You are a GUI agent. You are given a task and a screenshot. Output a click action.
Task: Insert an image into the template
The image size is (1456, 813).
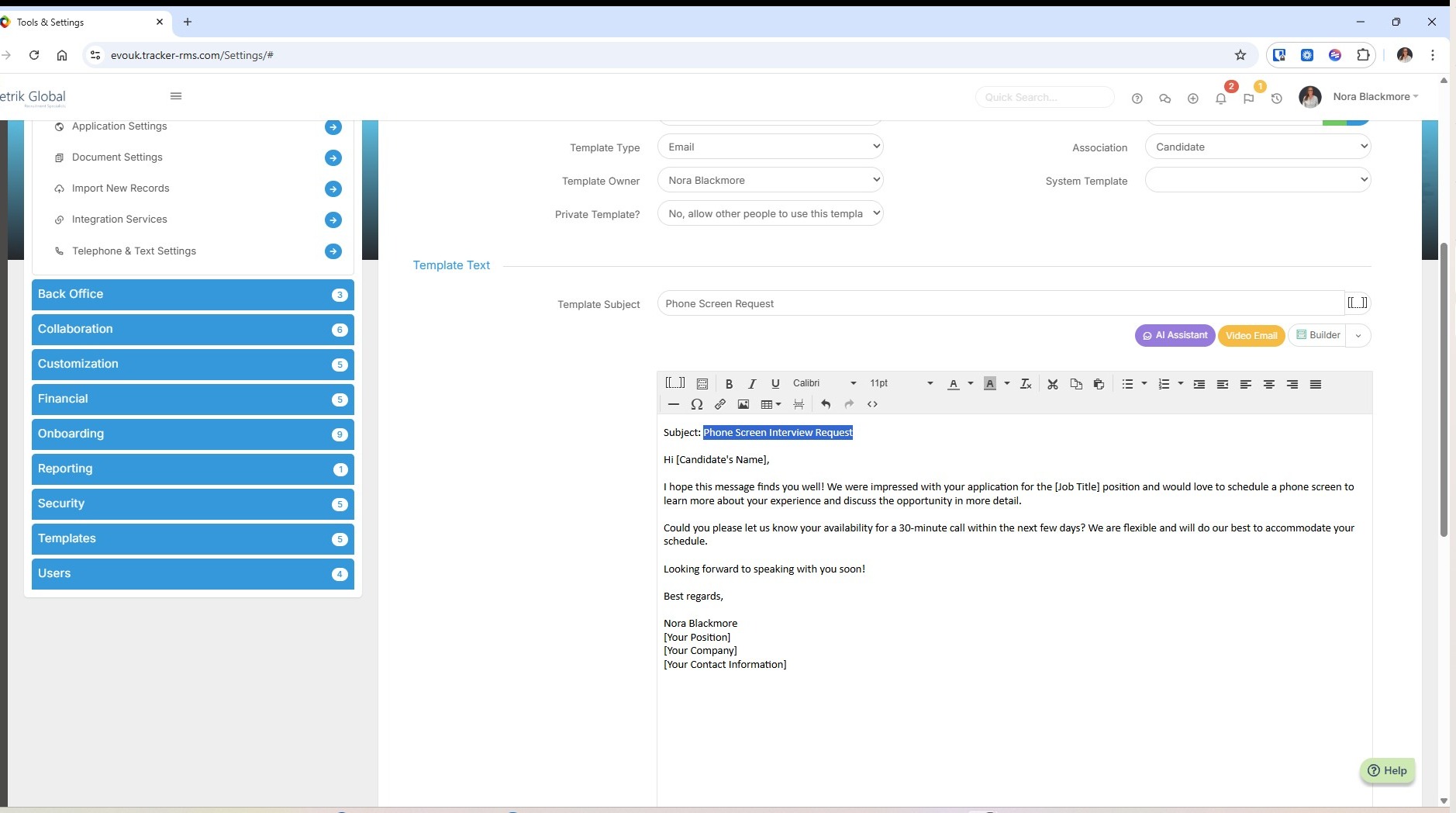(744, 404)
